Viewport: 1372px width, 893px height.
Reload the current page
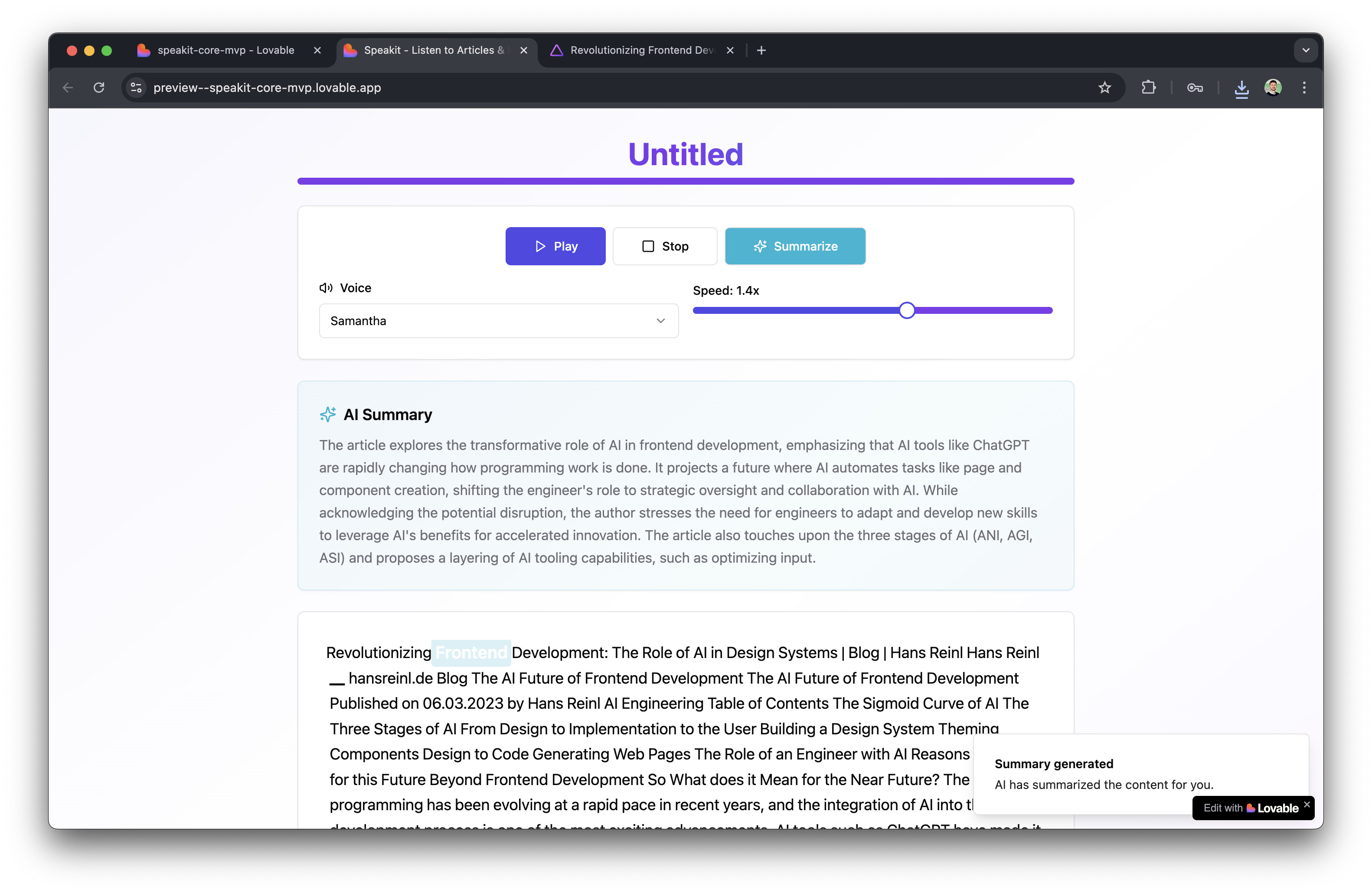[x=99, y=88]
